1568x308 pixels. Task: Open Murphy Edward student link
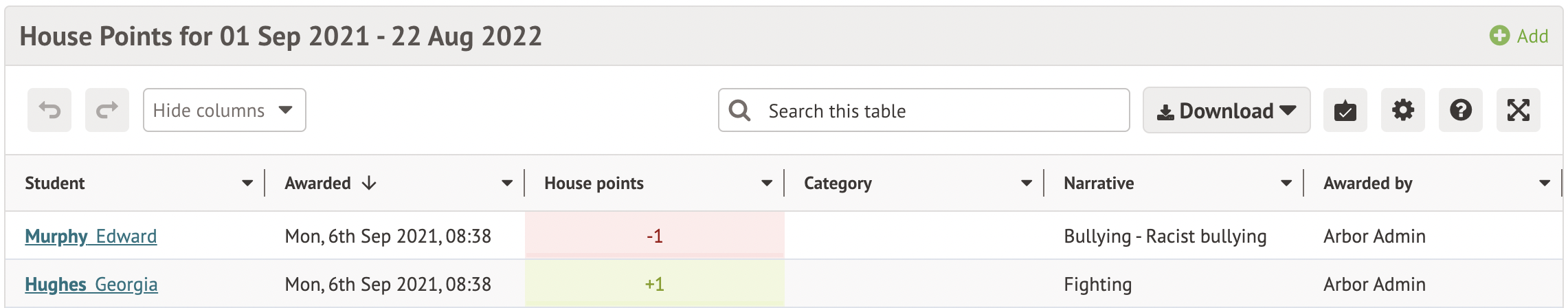(x=91, y=236)
